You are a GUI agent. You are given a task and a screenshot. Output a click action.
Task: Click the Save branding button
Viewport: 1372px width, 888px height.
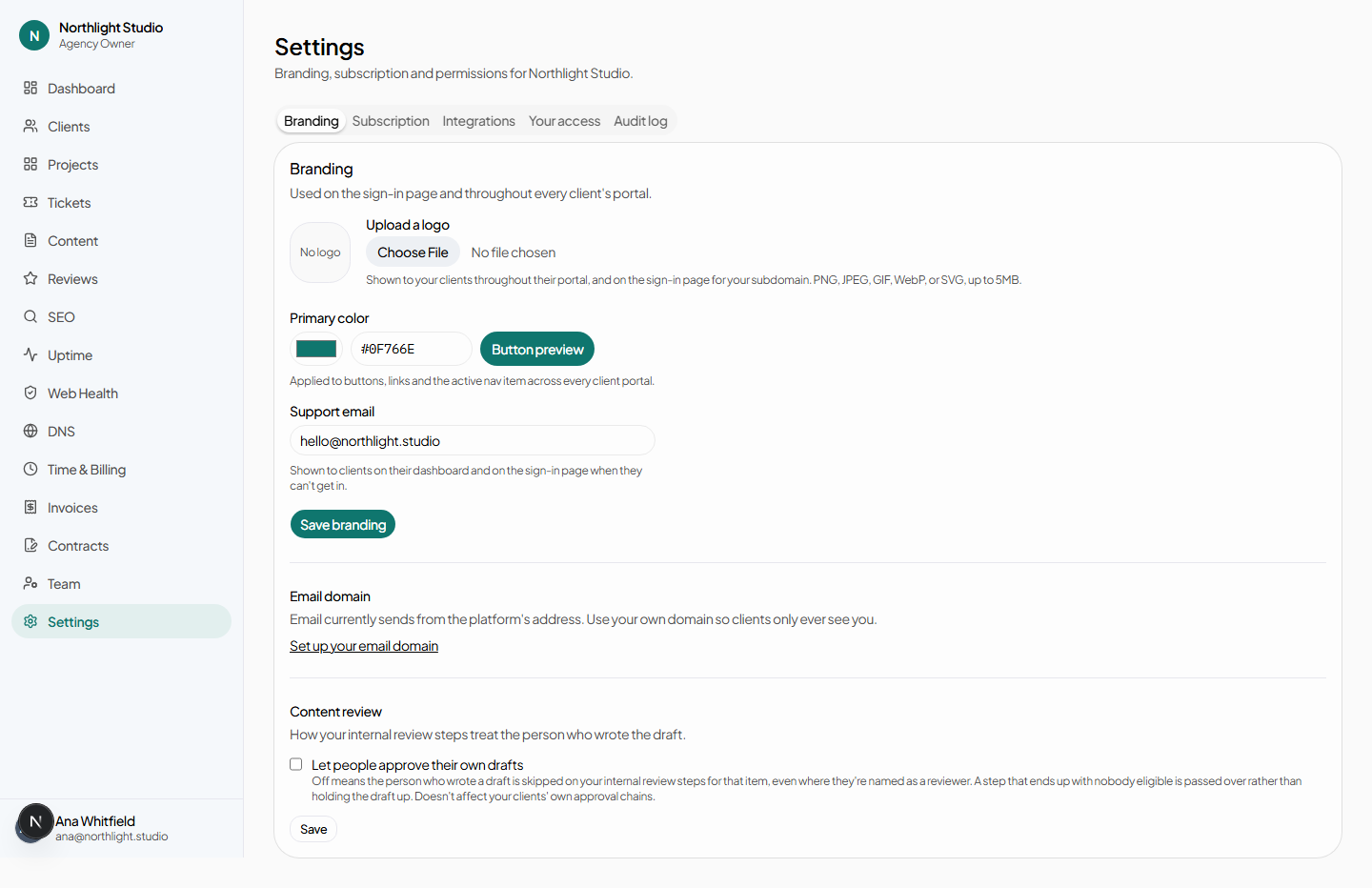point(343,524)
